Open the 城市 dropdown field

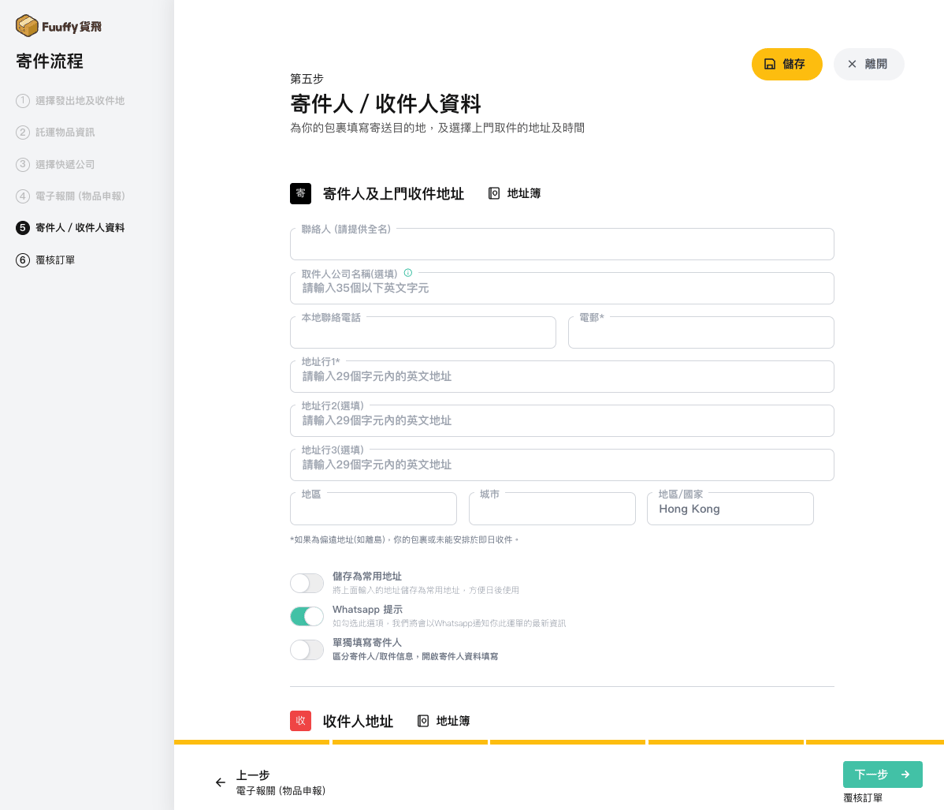[552, 509]
